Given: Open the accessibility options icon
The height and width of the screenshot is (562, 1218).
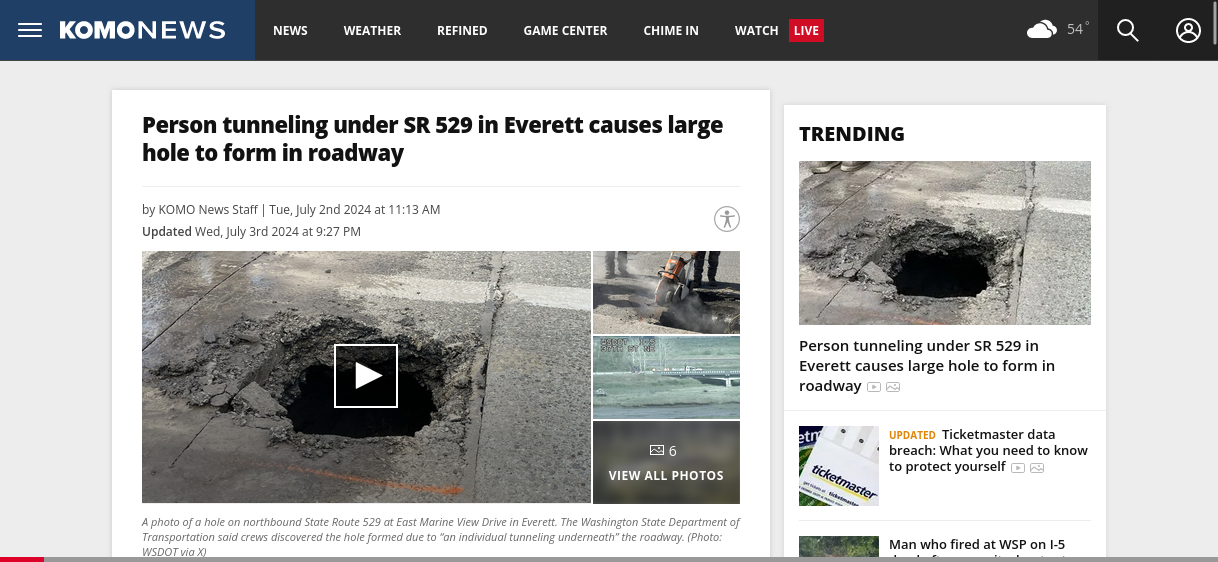Looking at the screenshot, I should 727,219.
